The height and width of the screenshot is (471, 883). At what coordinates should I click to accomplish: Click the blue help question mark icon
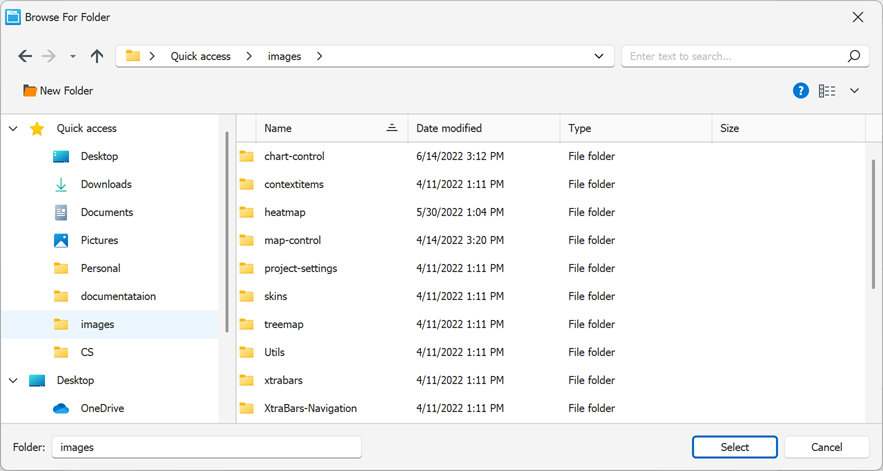point(800,91)
